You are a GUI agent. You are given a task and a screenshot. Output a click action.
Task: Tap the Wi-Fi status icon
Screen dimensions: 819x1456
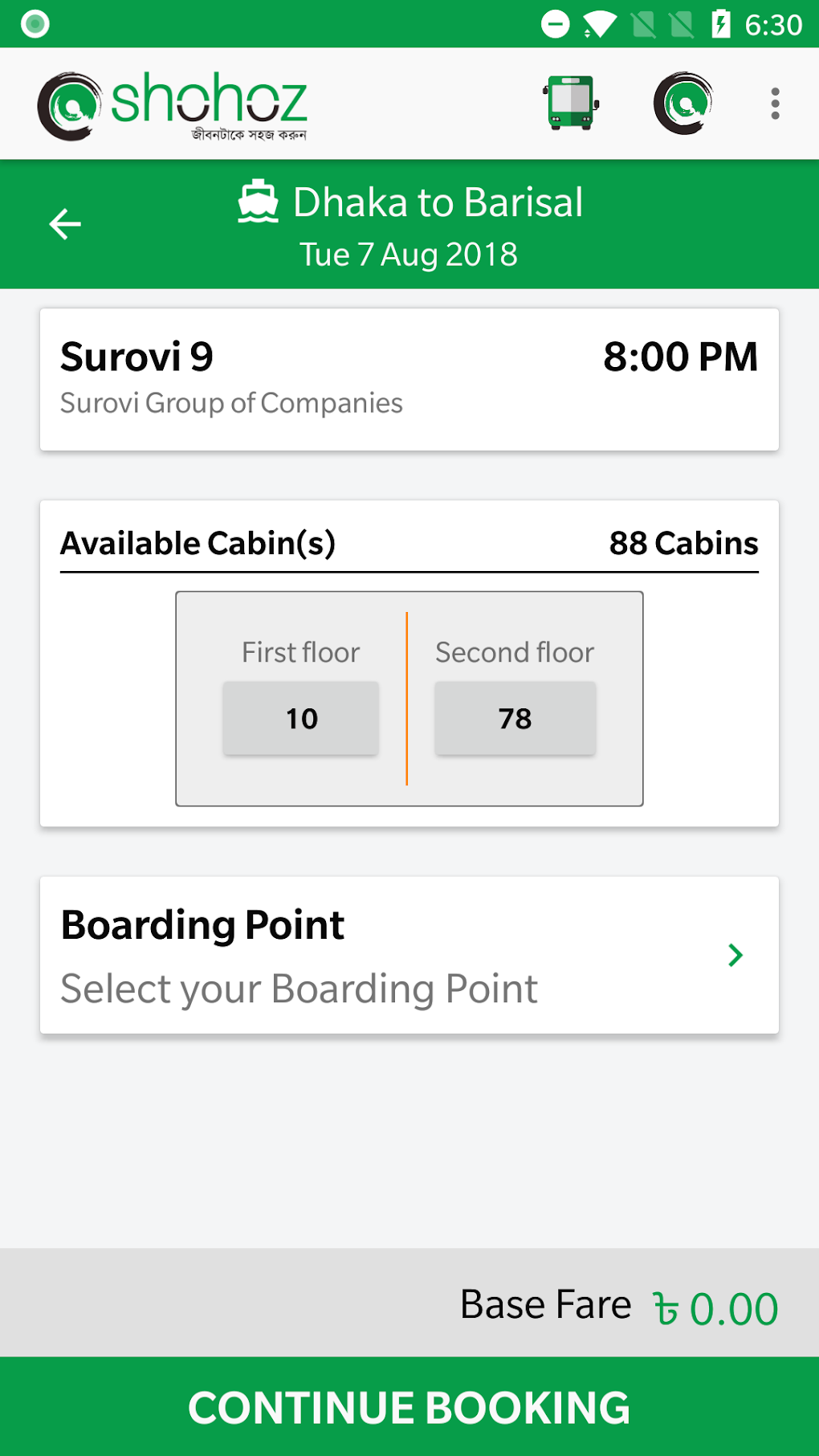[599, 24]
